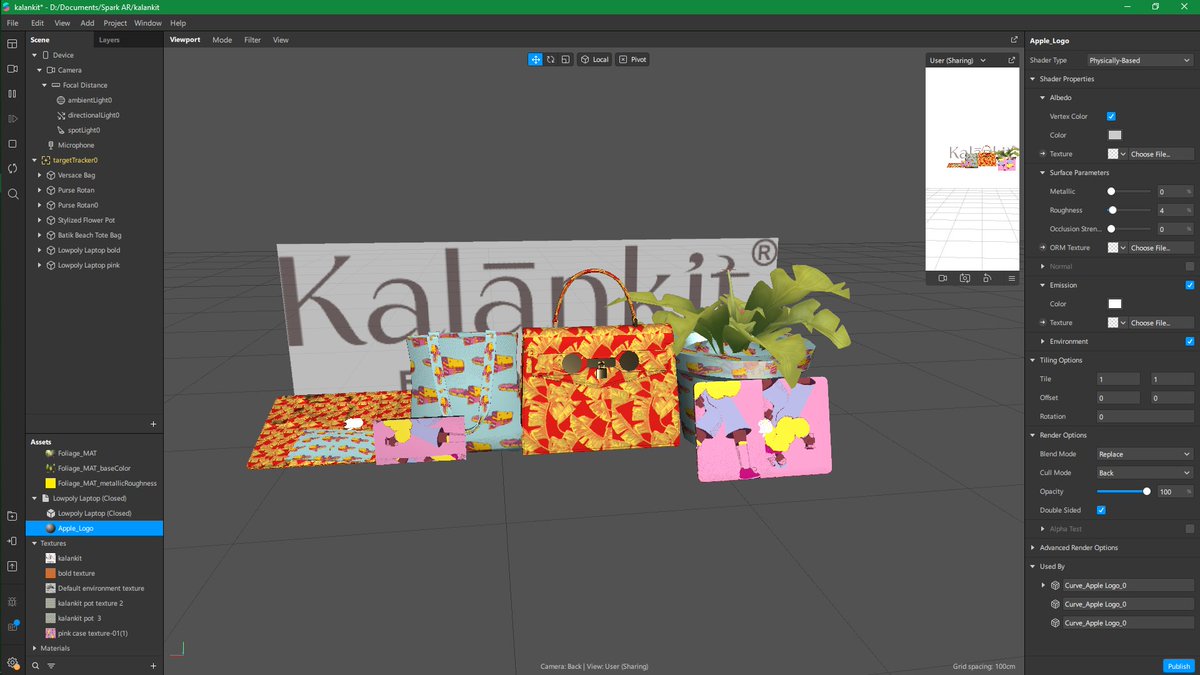
Task: Select the Move manipulator tool
Action: (x=536, y=59)
